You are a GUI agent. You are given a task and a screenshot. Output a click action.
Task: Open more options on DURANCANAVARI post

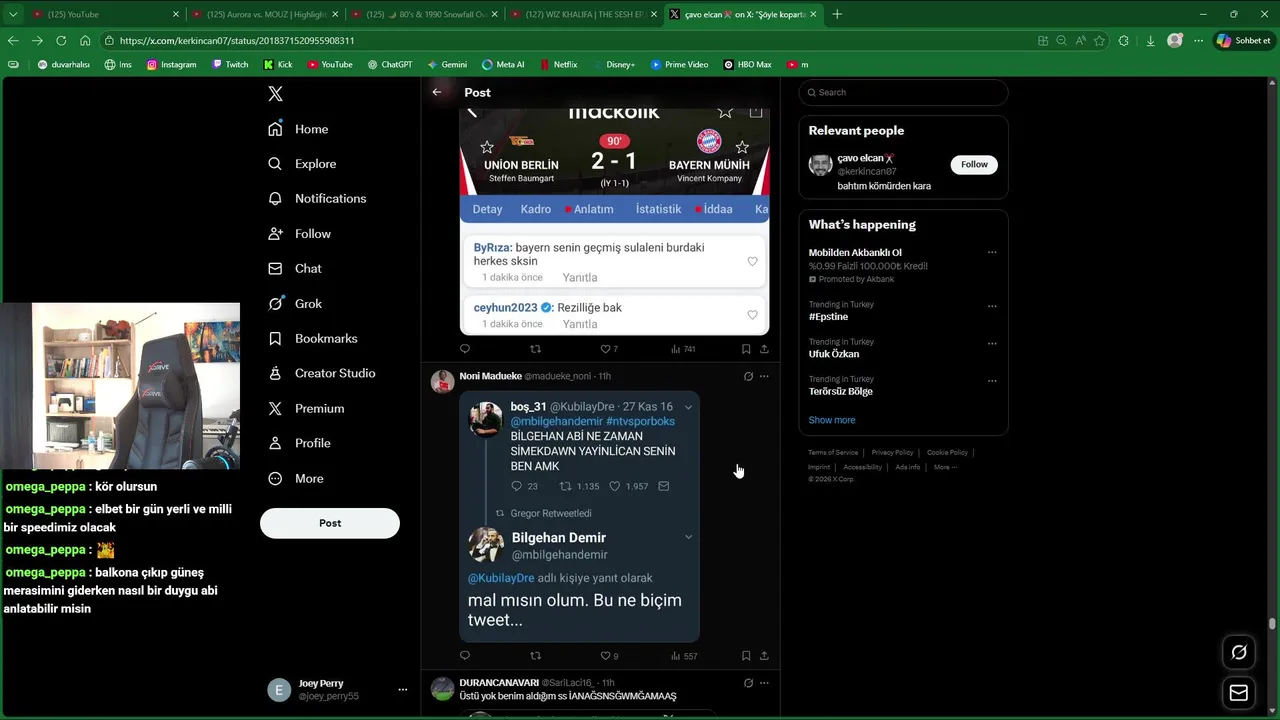point(764,683)
